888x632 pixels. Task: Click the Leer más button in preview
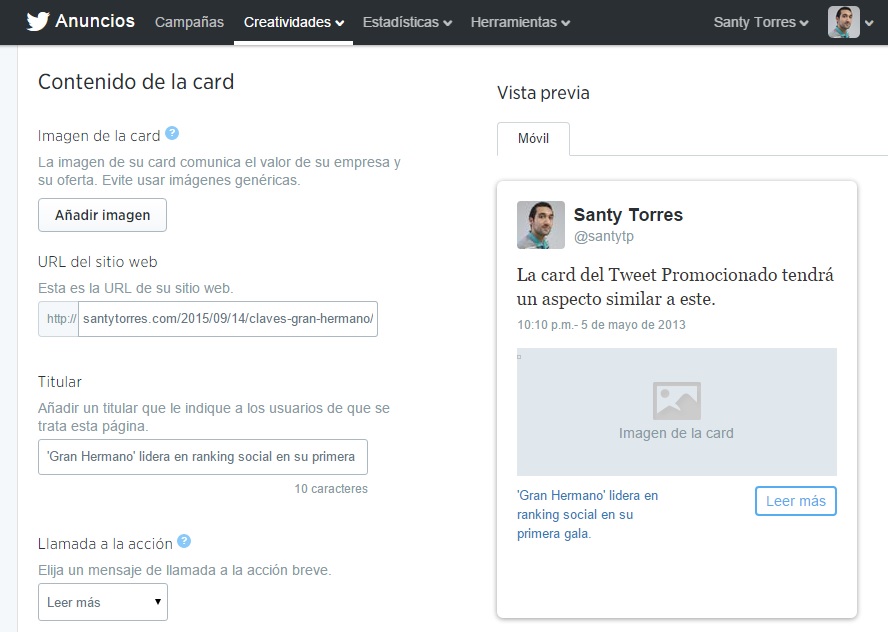[795, 501]
